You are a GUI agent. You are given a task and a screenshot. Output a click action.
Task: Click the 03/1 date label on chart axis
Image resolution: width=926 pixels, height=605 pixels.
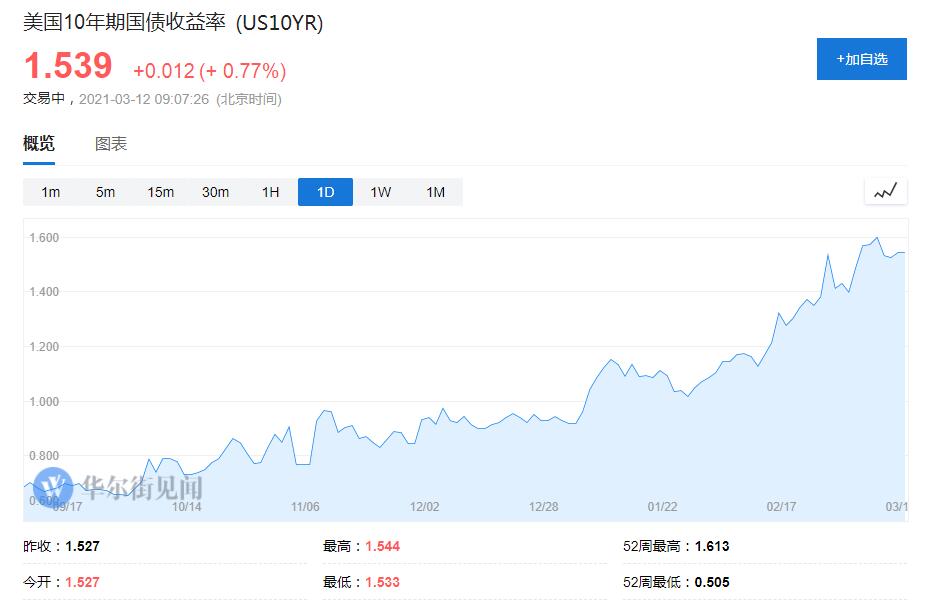[898, 507]
